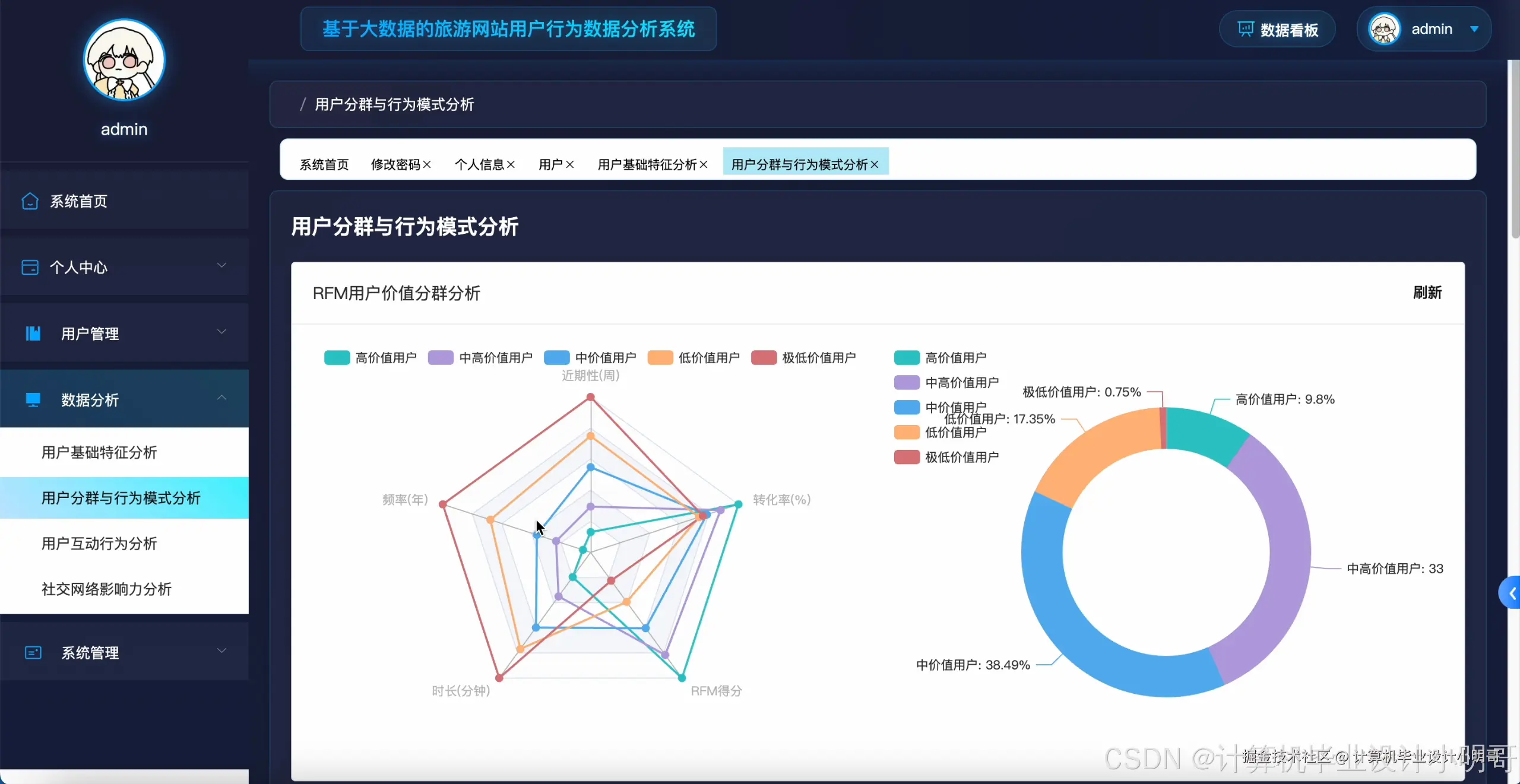Hide 极低价值用户 series via legend
This screenshot has width=1520, height=784.
click(805, 357)
